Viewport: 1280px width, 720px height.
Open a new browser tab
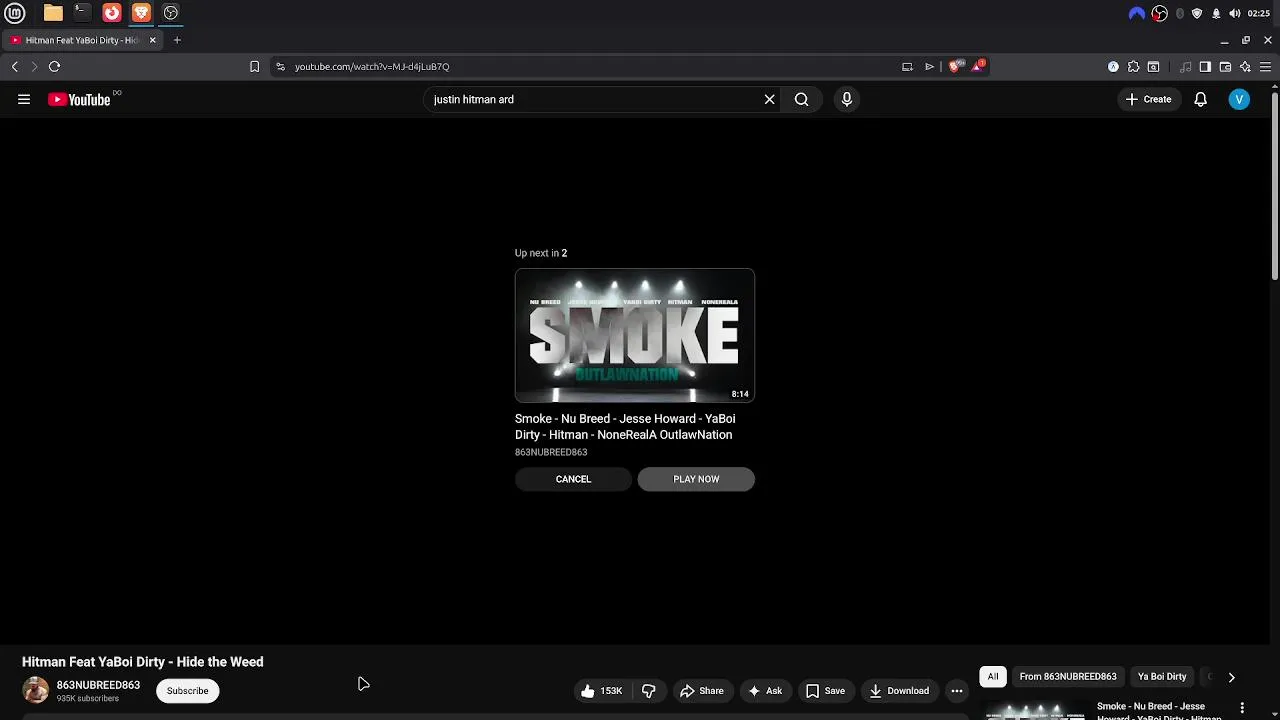[x=177, y=40]
